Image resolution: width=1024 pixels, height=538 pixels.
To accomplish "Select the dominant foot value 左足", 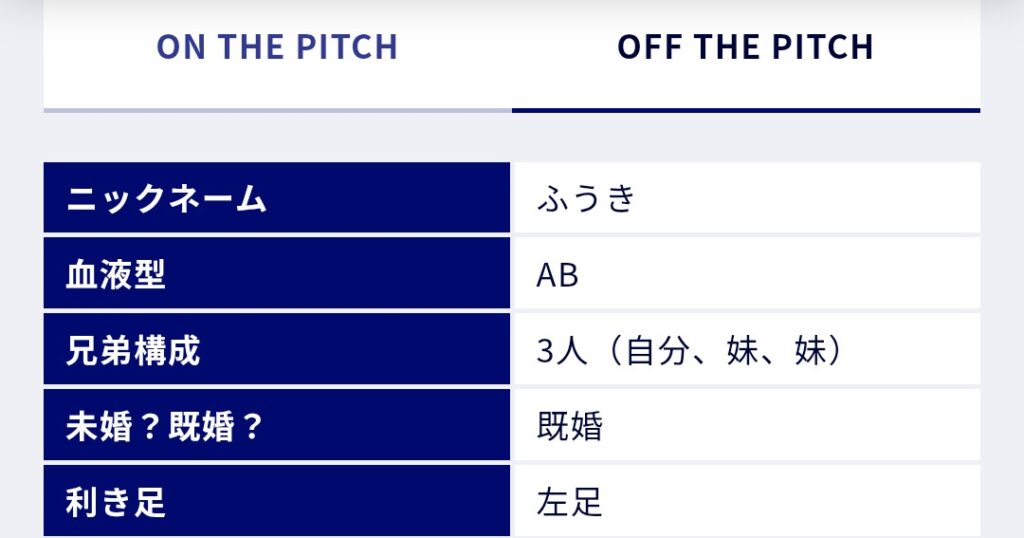I will coord(570,502).
